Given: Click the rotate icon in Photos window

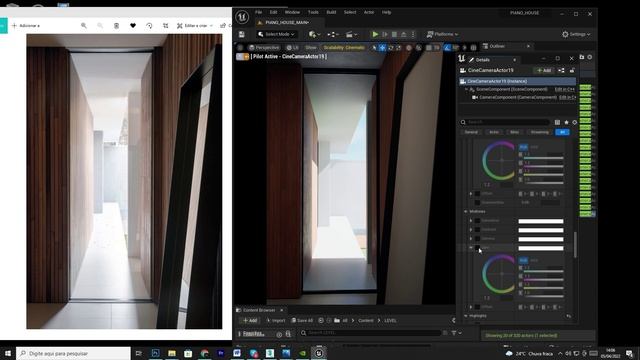Looking at the screenshot, I should [149, 25].
